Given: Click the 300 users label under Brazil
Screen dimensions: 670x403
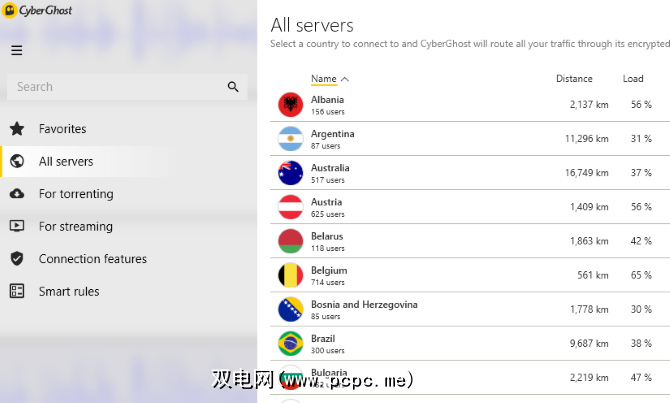Looking at the screenshot, I should (x=328, y=350).
